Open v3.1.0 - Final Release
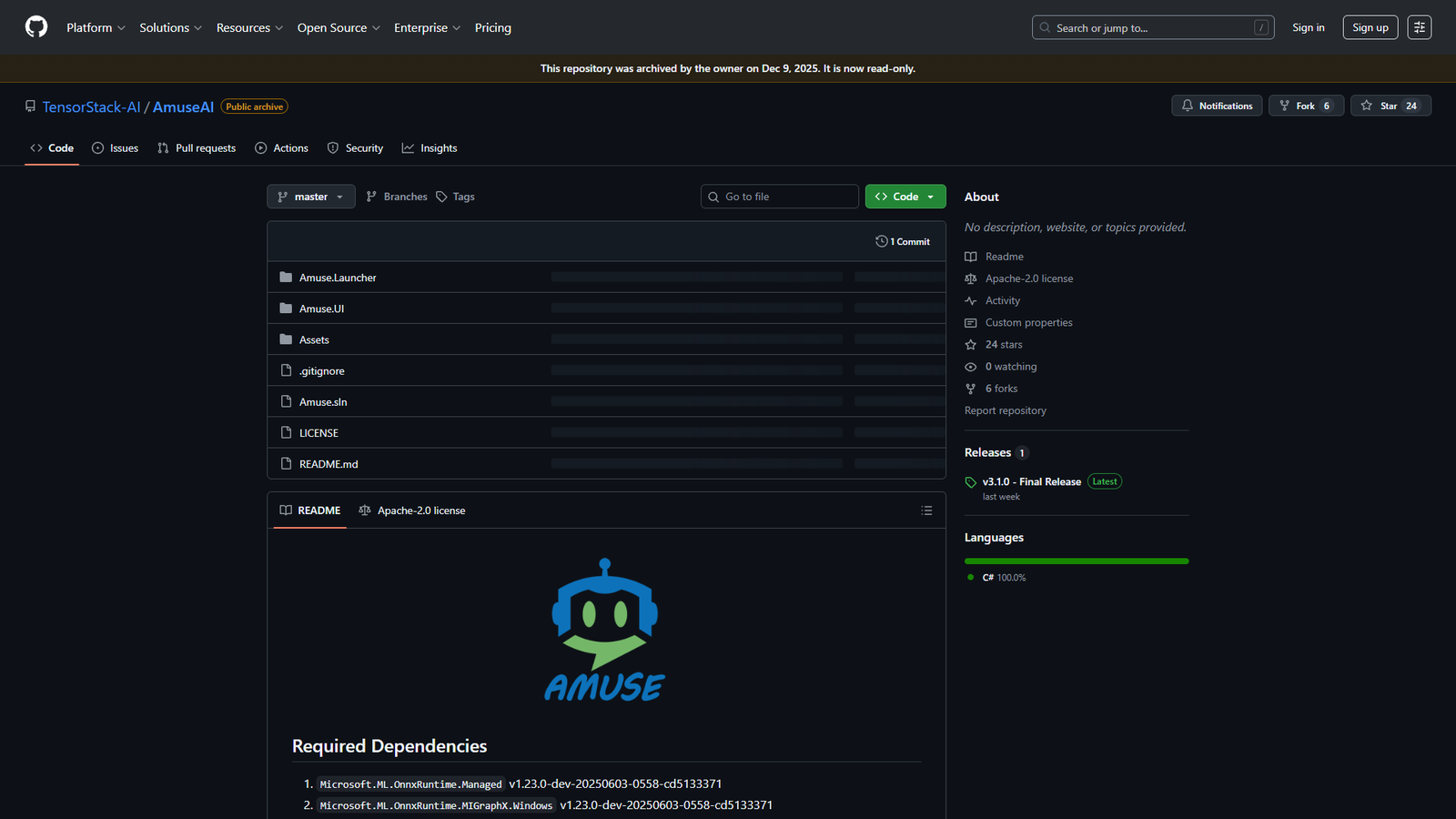Viewport: 1456px width, 819px height. pyautogui.click(x=1032, y=482)
